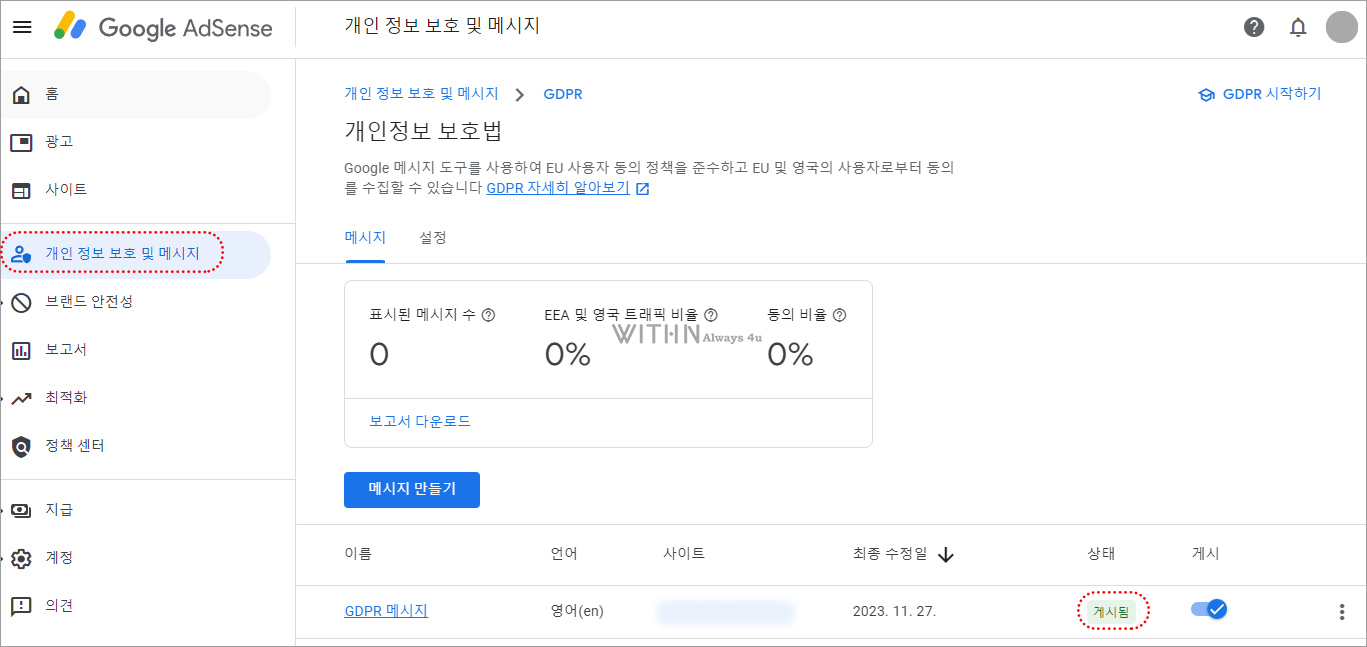Open the notifications bell
The width and height of the screenshot is (1367, 647).
pos(1298,27)
